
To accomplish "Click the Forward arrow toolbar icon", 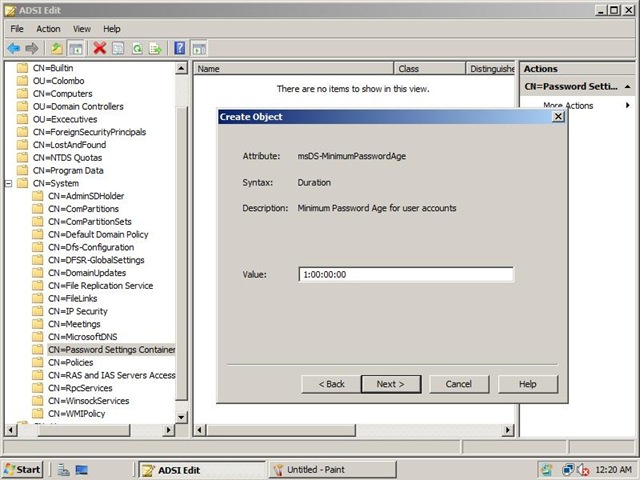I will pos(32,49).
